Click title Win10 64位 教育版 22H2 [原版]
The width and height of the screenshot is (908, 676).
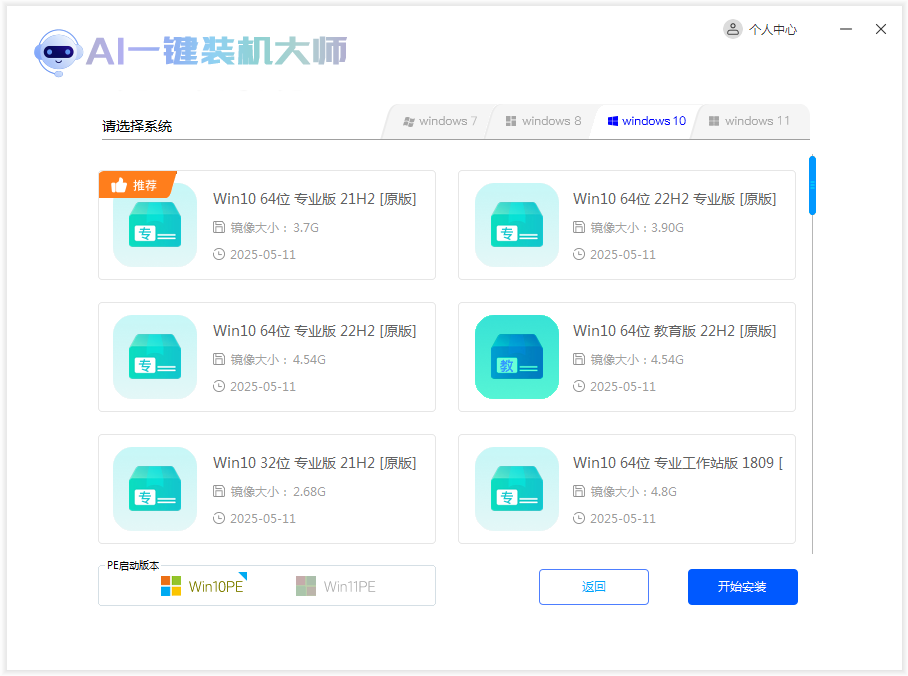(675, 331)
